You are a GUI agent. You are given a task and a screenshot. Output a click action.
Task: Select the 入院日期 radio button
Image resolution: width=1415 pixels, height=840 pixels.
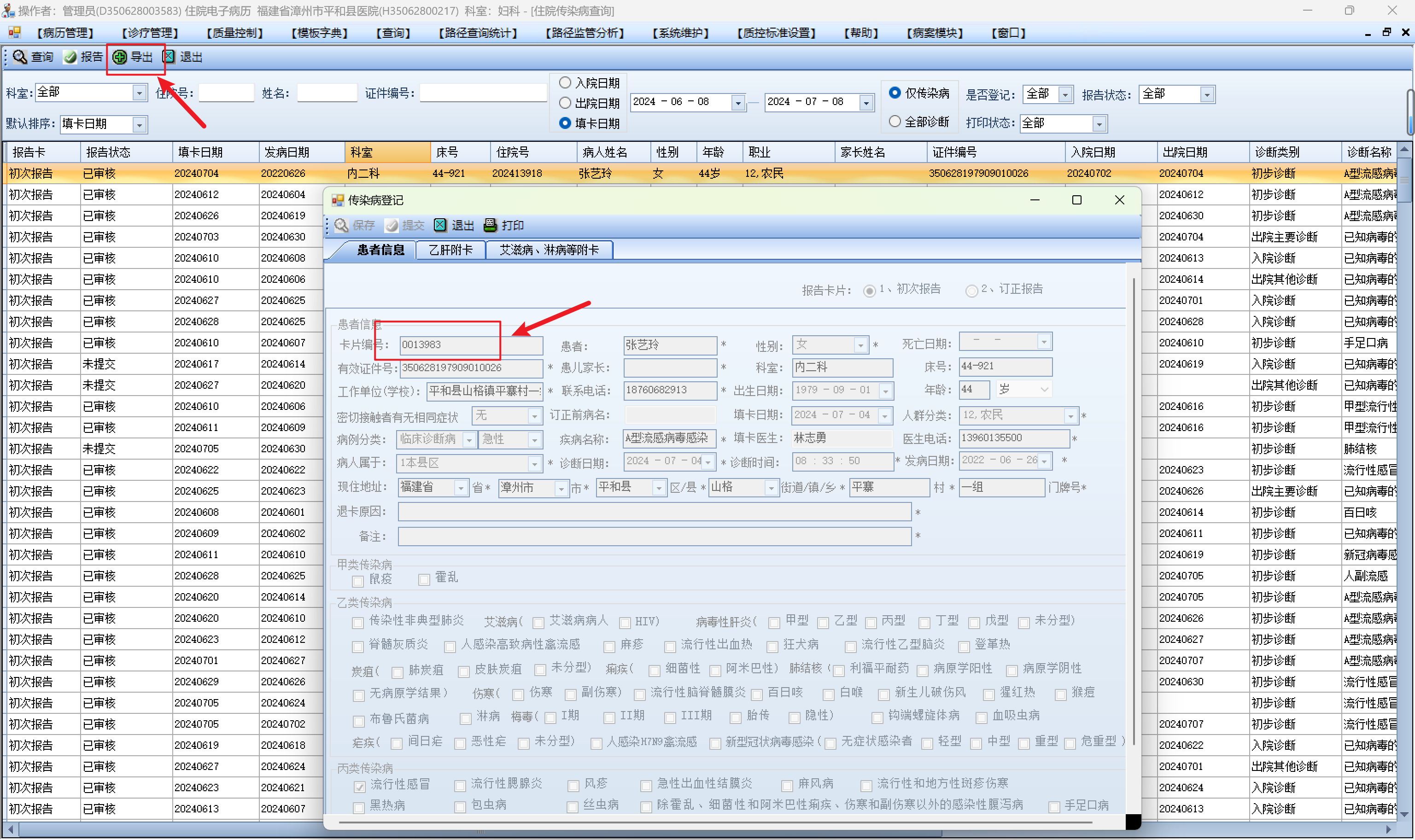point(565,82)
